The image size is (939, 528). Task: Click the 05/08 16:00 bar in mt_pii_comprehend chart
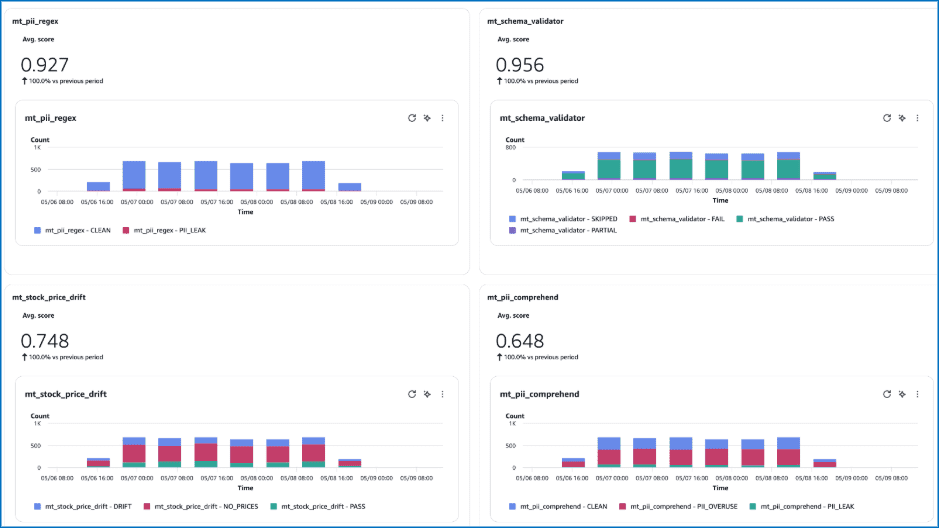click(x=825, y=463)
